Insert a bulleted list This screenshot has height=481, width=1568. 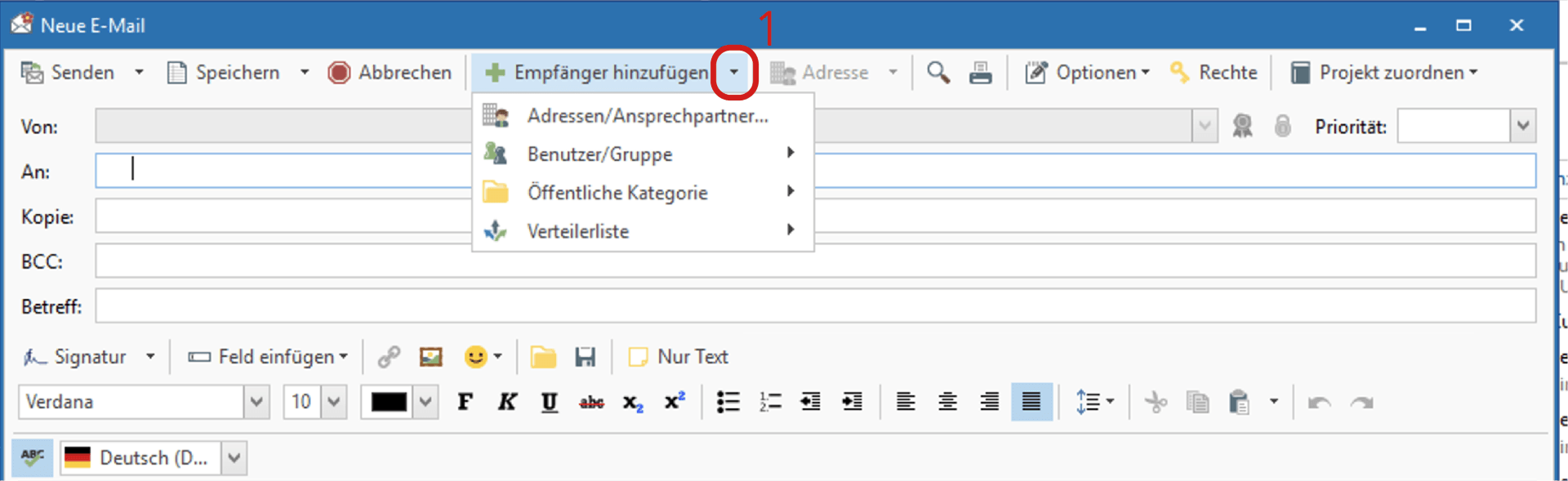(x=728, y=402)
